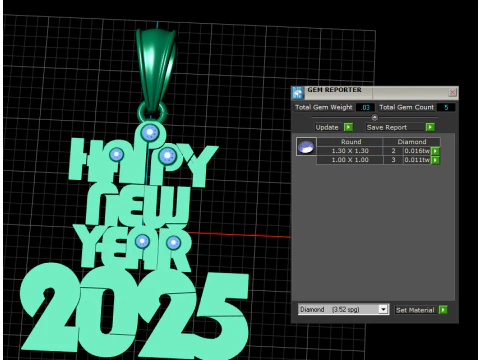Click quantity 2 in the 1.30 row
This screenshot has height=360, width=480.
[x=393, y=151]
